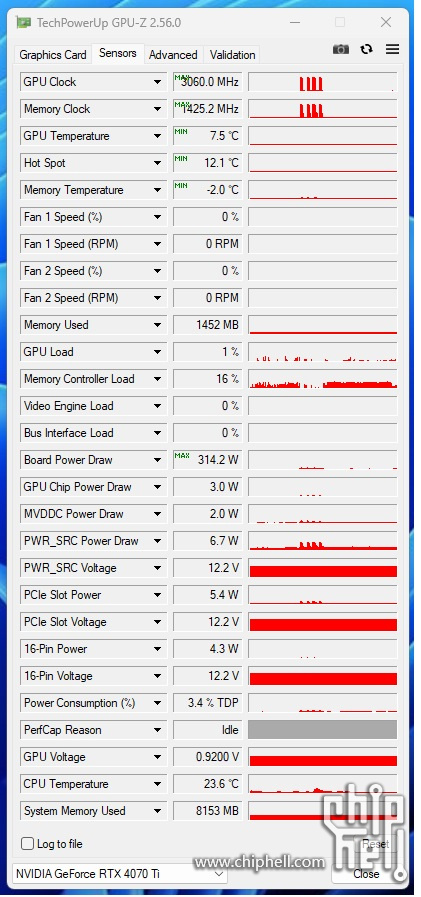The width and height of the screenshot is (421, 897).
Task: Click the refresh icon in GPU-Z header
Action: pyautogui.click(x=367, y=50)
